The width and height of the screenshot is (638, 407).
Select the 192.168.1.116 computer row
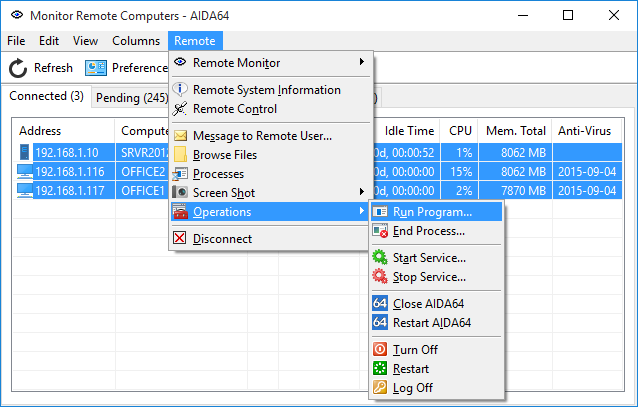[x=66, y=171]
